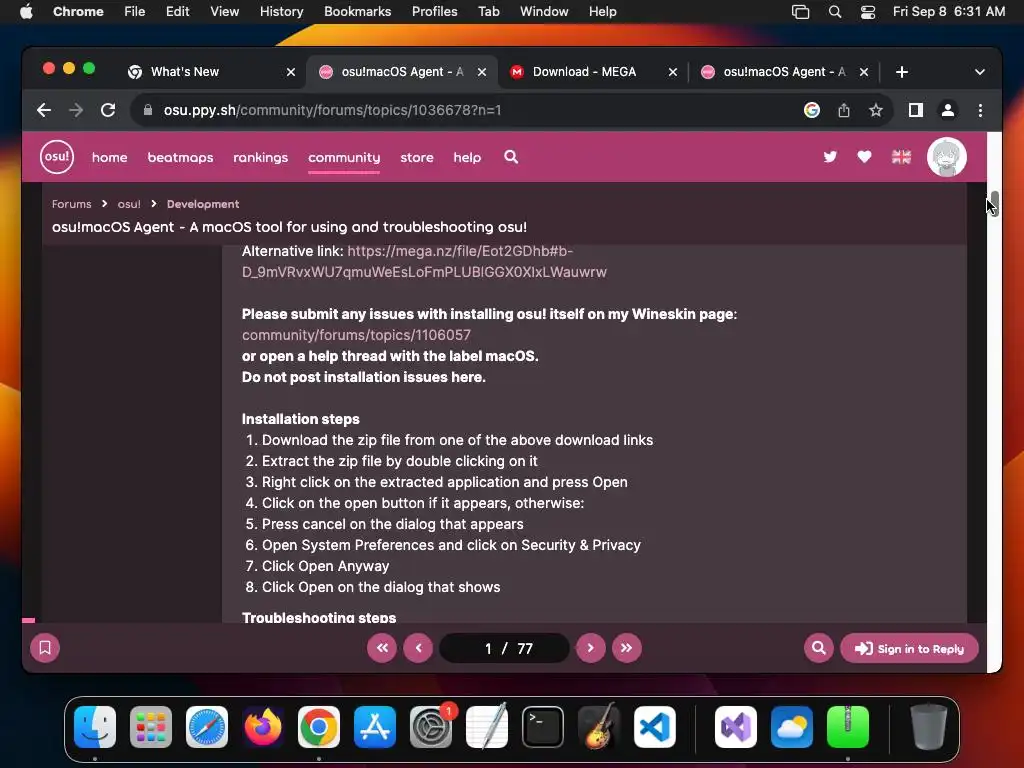Image resolution: width=1024 pixels, height=768 pixels.
Task: Jump to the last page with double-right arrows
Action: [626, 648]
